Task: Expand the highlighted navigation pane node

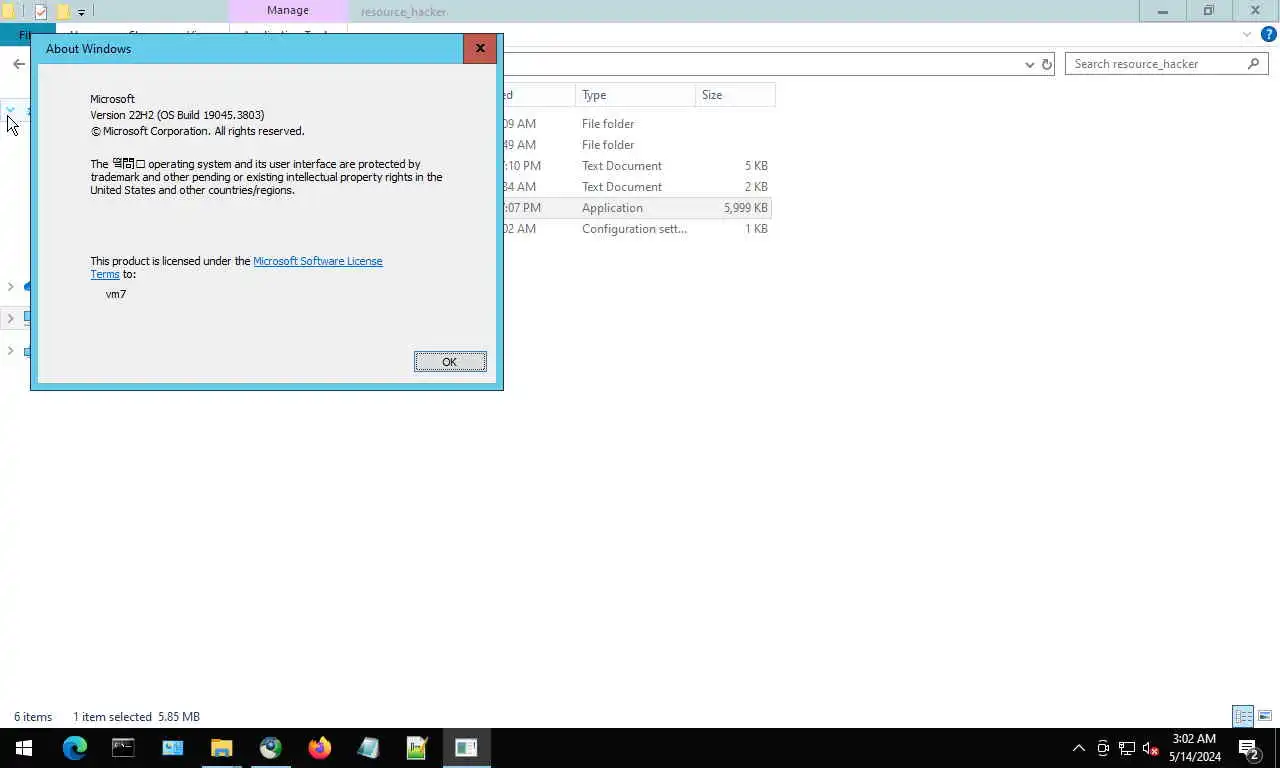Action: [x=11, y=318]
